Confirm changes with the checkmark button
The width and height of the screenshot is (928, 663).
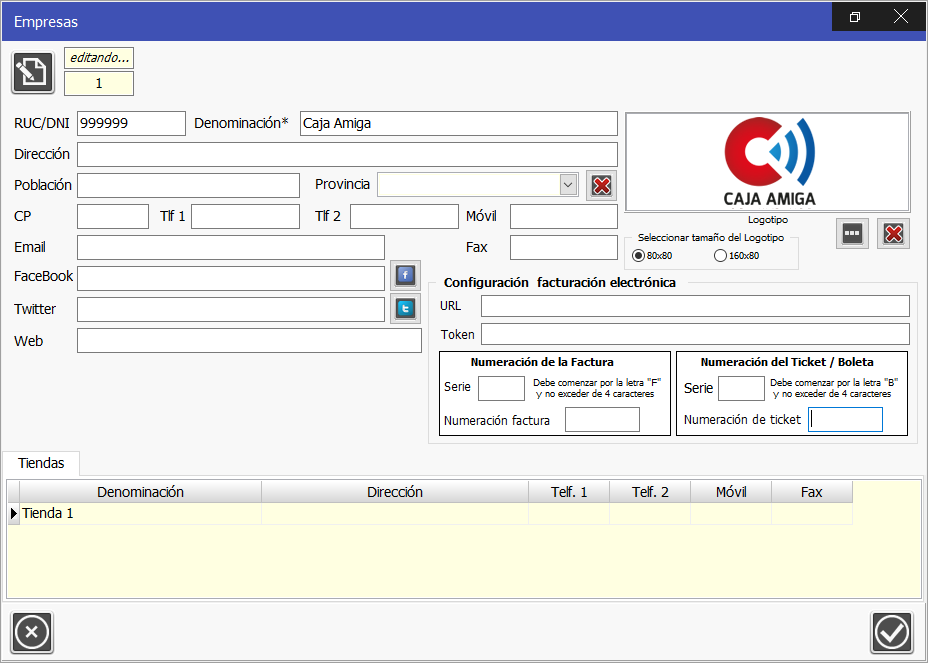[x=891, y=632]
